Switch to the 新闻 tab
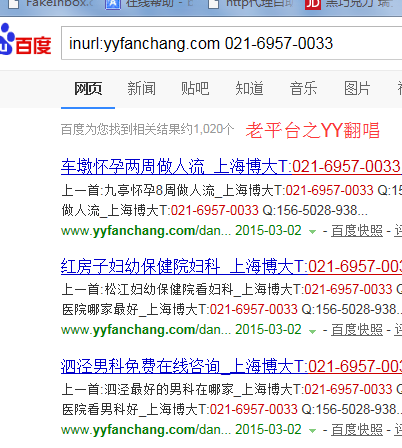Image resolution: width=402 pixels, height=448 pixels. pyautogui.click(x=141, y=89)
